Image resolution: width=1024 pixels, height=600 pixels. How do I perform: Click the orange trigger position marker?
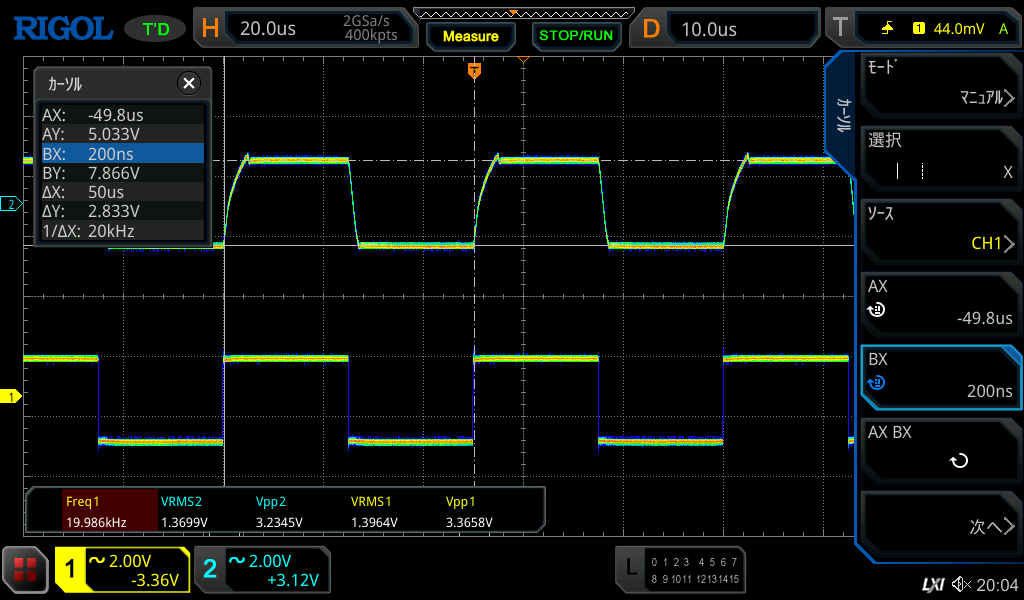coord(474,69)
